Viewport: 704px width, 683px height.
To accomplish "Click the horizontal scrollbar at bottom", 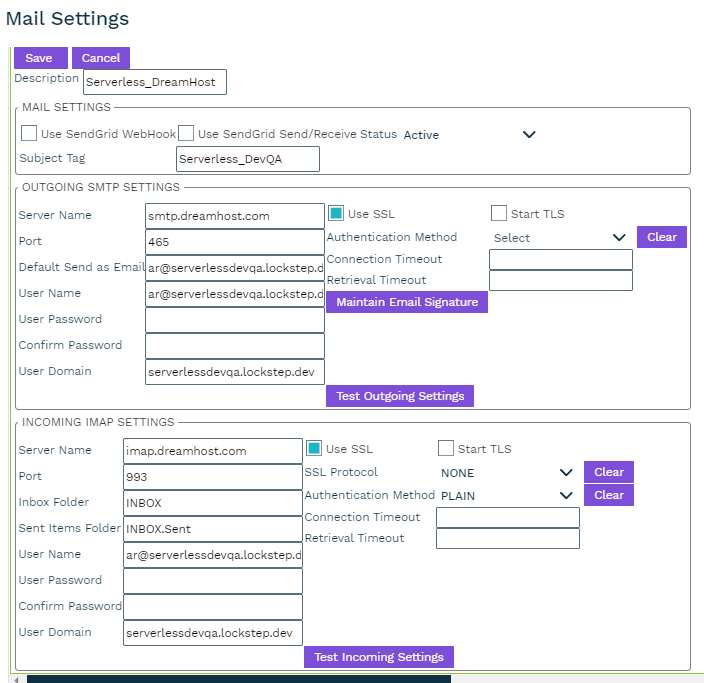I will coord(238,679).
